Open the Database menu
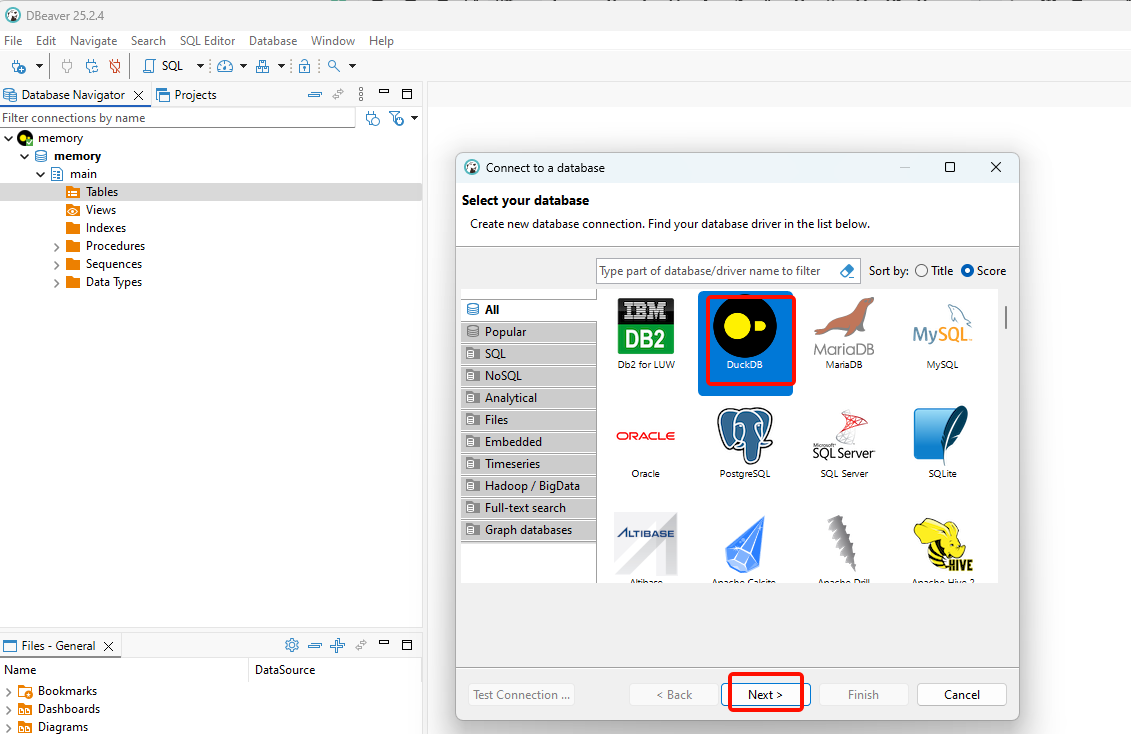Screen dimensions: 1131x734 (x=272, y=41)
